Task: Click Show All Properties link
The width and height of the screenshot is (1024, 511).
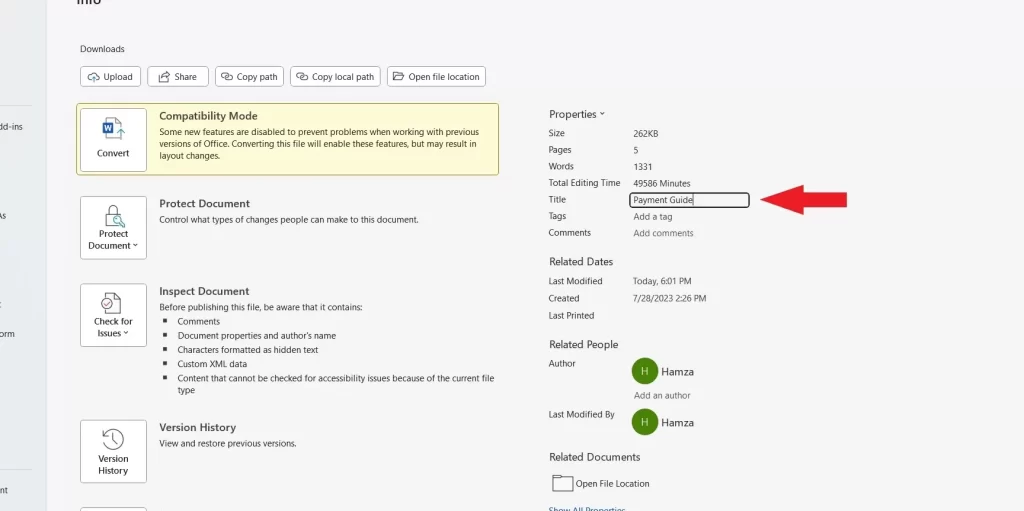Action: coord(587,508)
